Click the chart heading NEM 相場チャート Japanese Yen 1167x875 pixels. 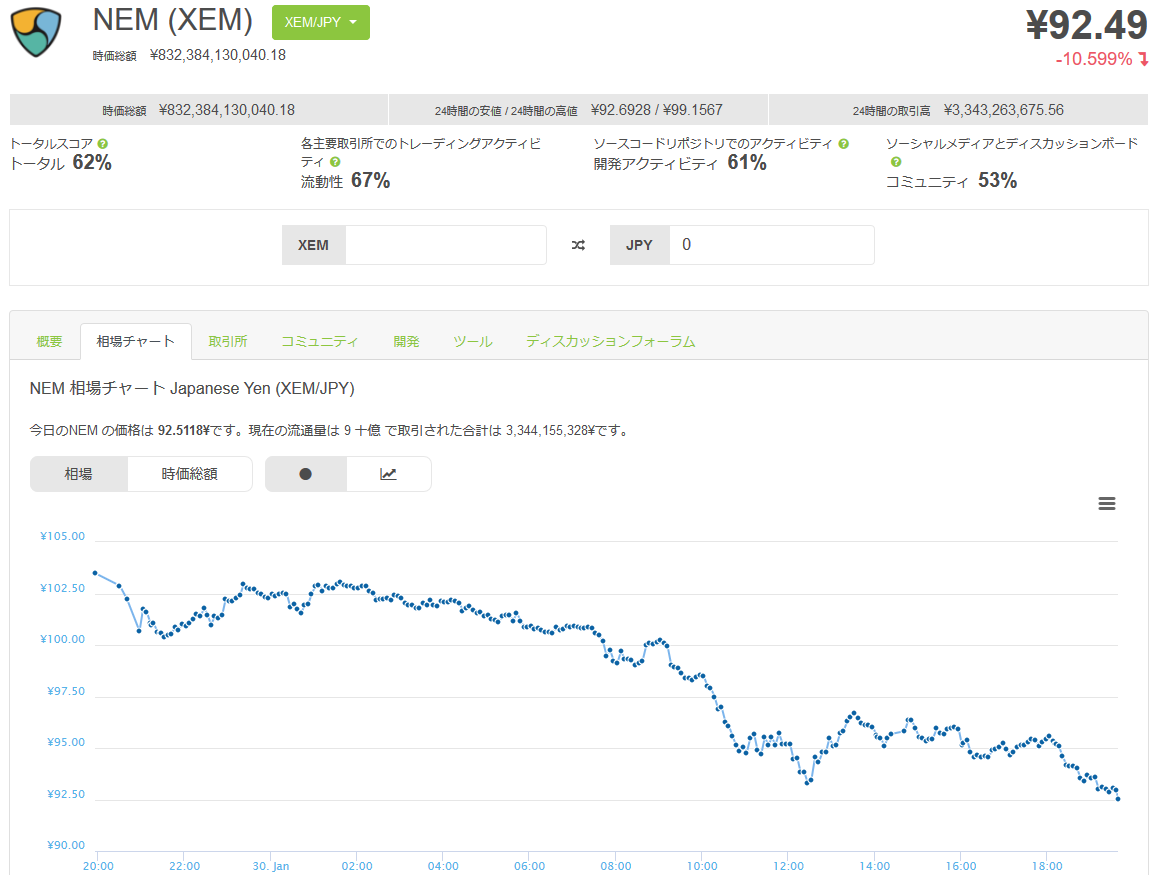click(x=192, y=388)
